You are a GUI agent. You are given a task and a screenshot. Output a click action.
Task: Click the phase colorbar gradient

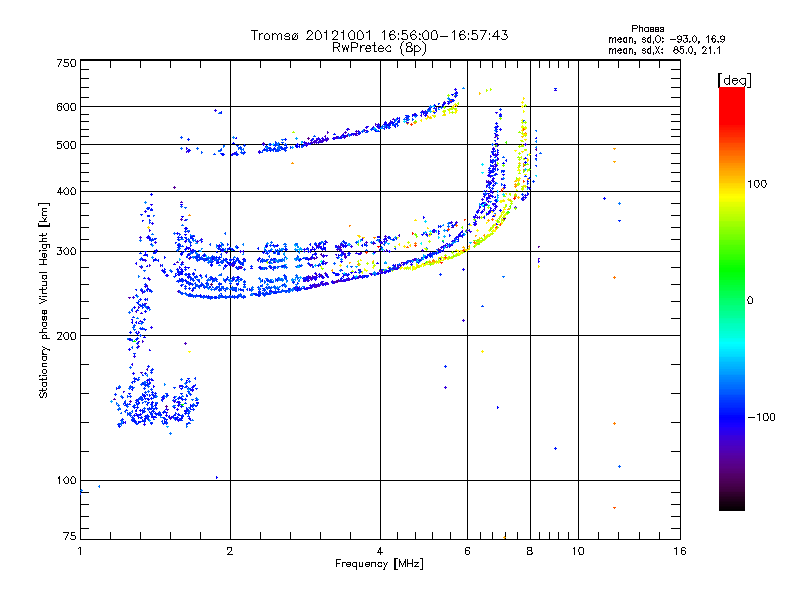(732, 298)
